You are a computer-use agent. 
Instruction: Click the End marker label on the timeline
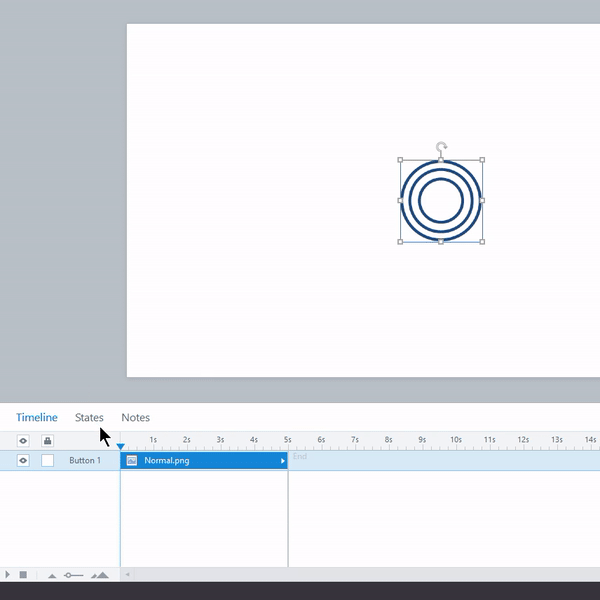pos(300,456)
